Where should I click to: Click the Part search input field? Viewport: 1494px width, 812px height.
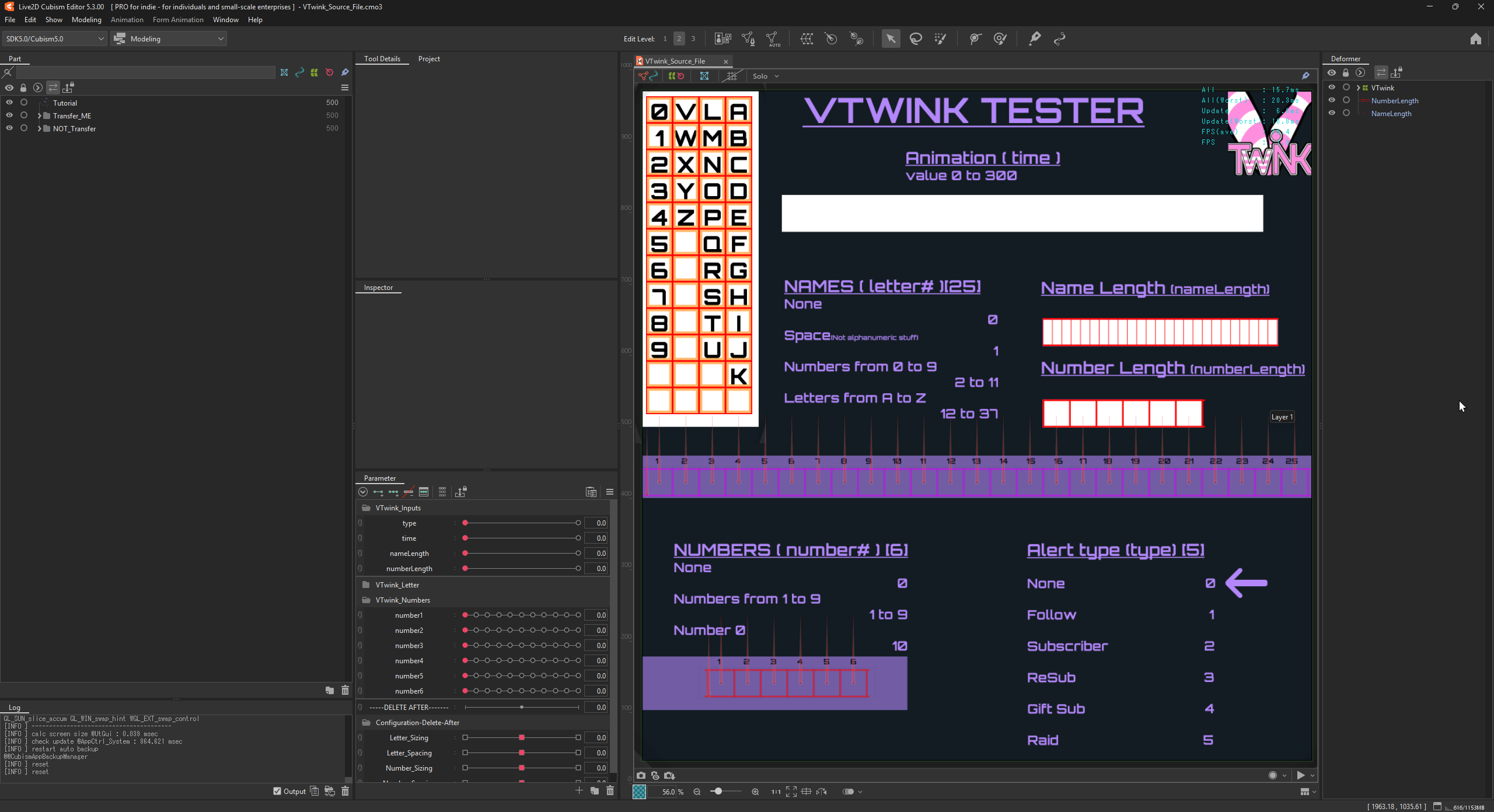click(146, 72)
